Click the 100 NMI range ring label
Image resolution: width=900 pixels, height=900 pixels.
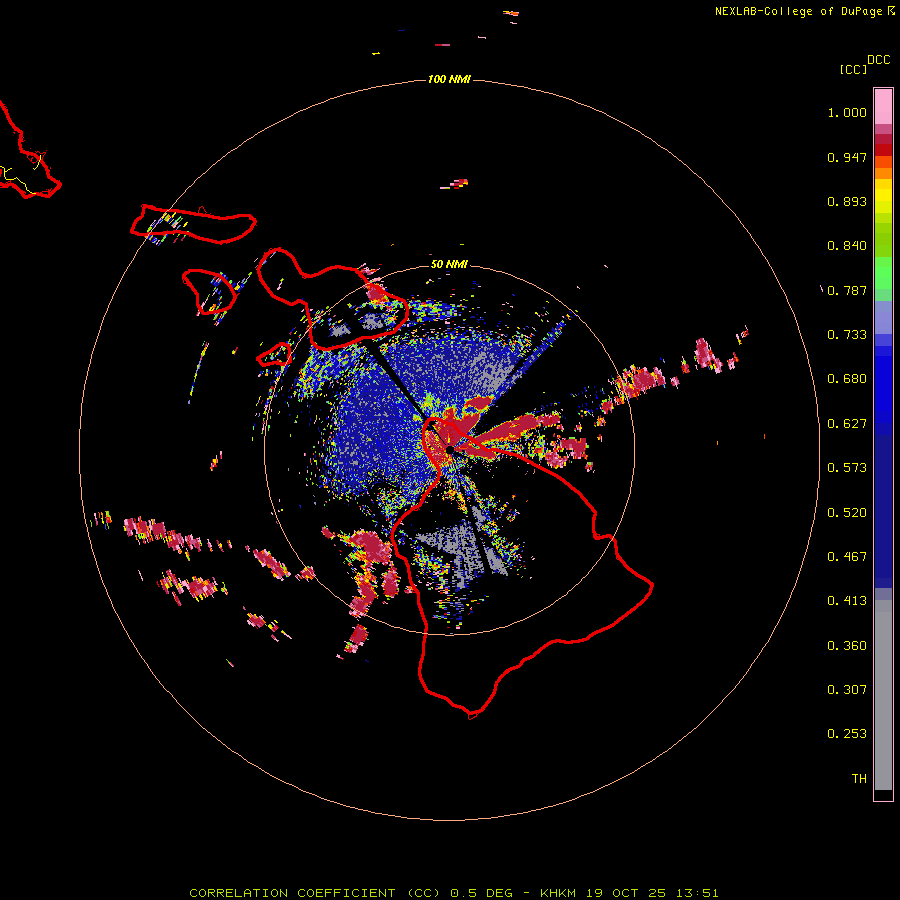(x=449, y=79)
